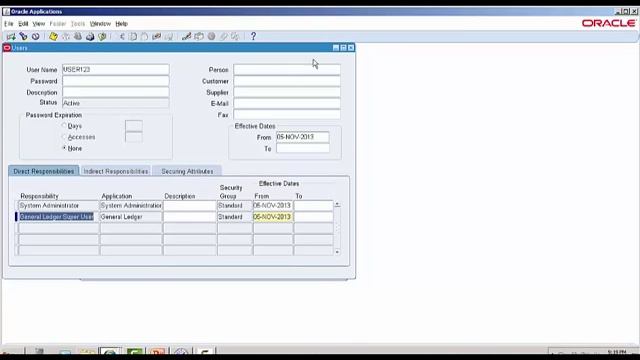Click the Status field showing Active
Screen dimensions: 640x360
click(116, 103)
